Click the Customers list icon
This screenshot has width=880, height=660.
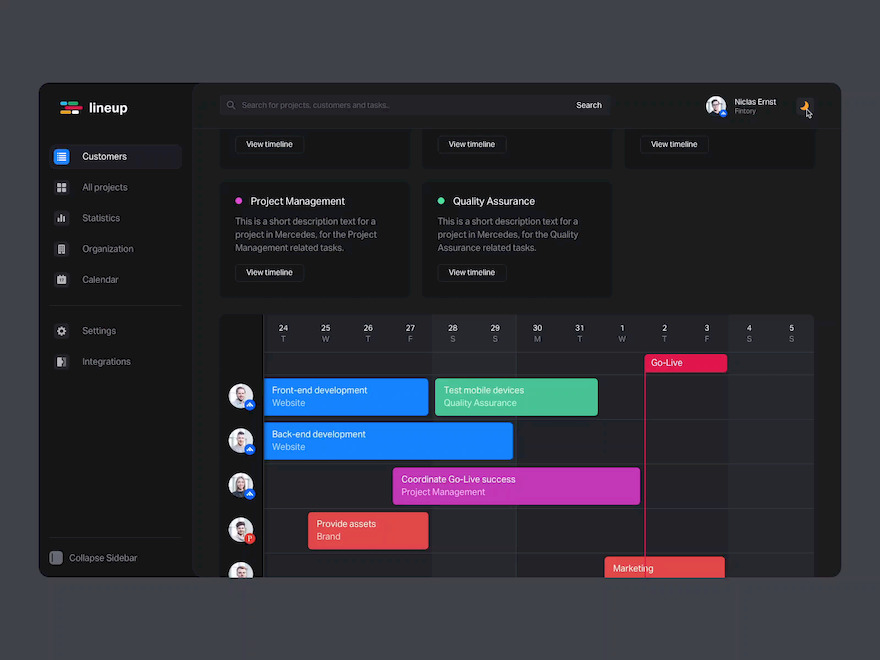click(x=62, y=157)
